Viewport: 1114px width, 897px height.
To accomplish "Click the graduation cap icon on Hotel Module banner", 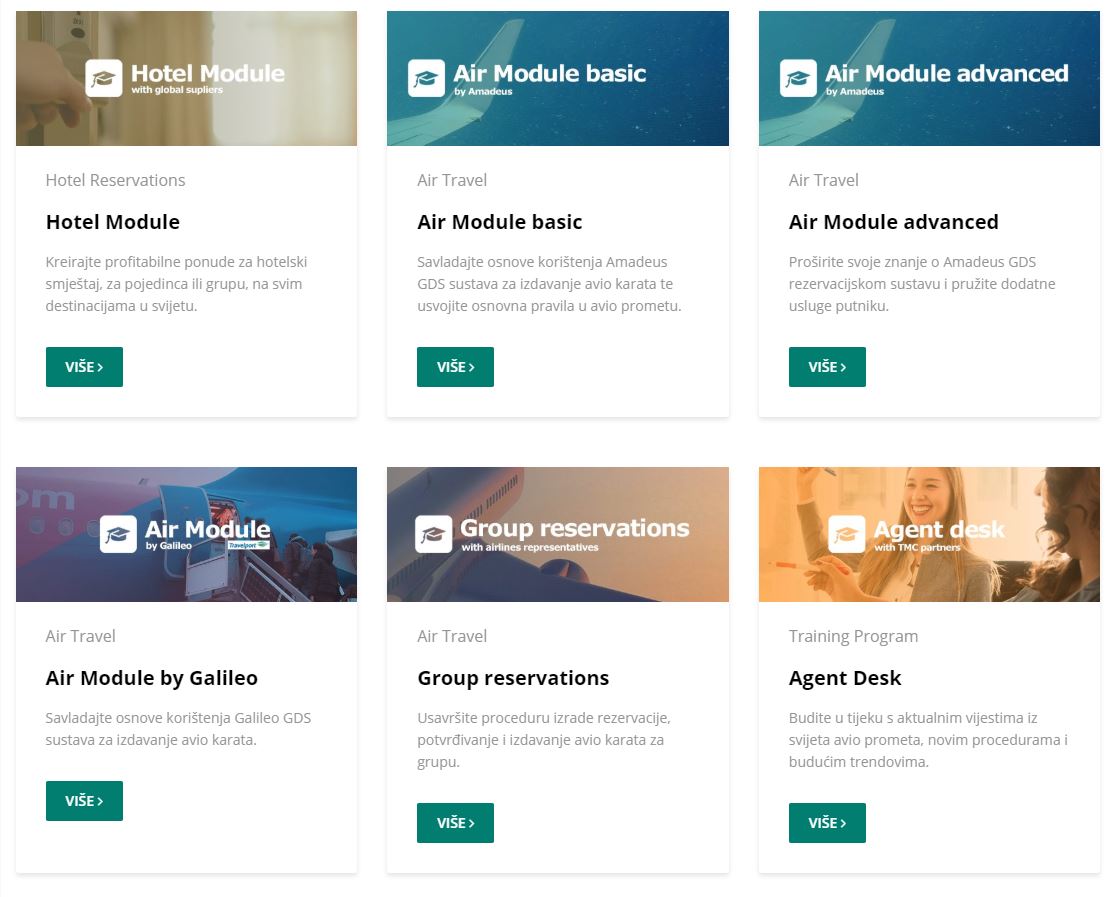I will [104, 77].
